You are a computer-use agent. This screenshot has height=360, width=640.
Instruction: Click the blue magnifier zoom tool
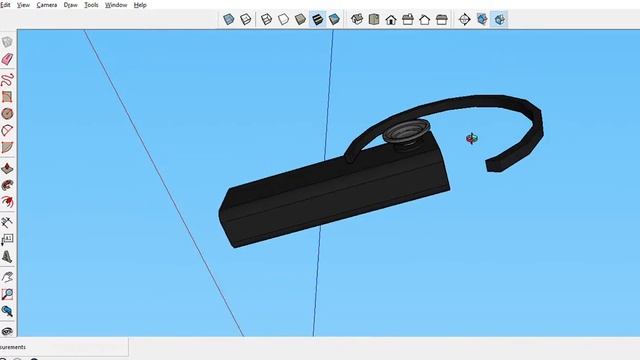(x=7, y=311)
